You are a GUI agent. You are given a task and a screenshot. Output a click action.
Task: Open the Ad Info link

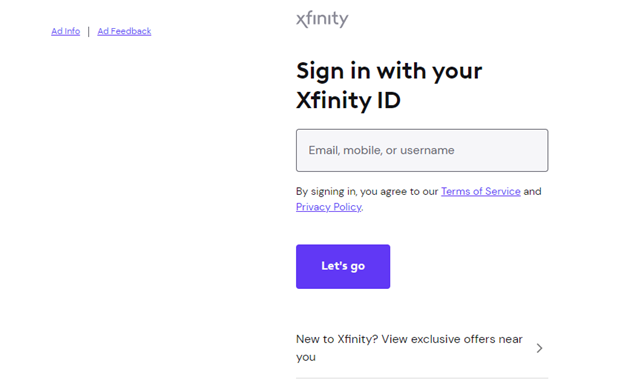[x=66, y=31]
